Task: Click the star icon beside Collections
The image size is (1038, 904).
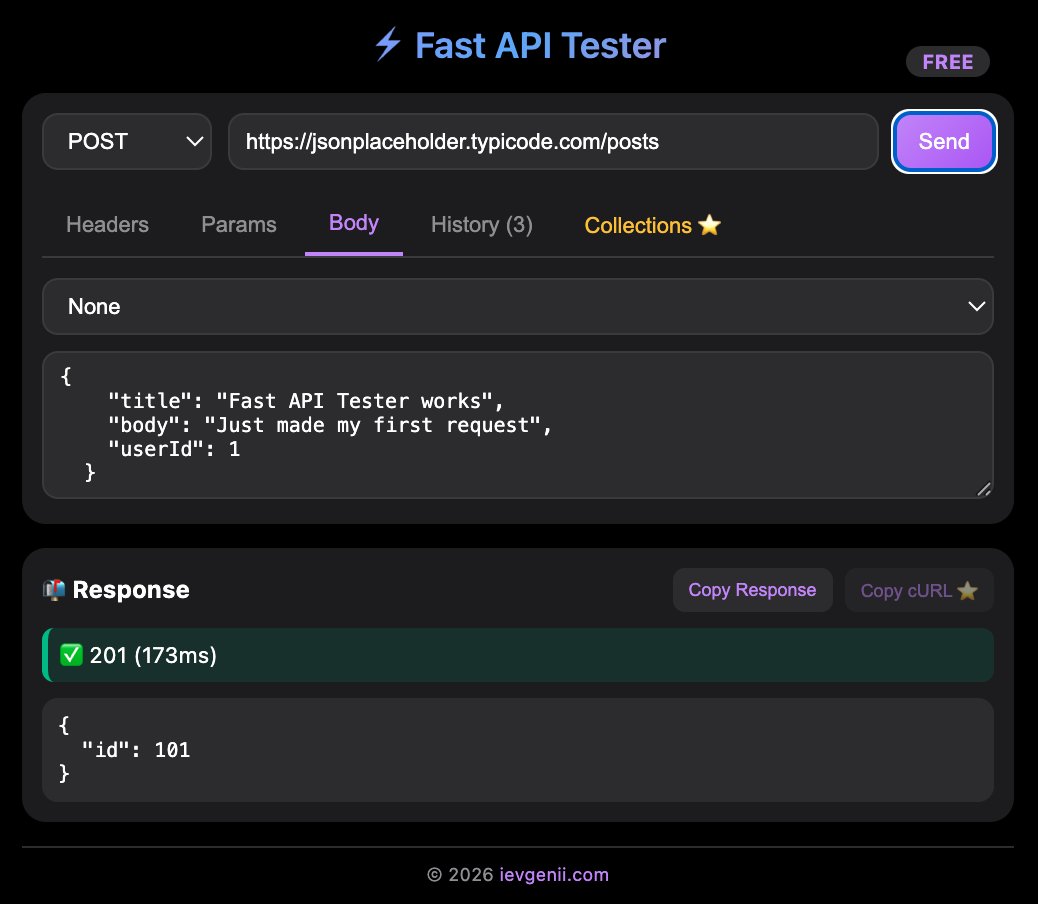Action: click(709, 225)
